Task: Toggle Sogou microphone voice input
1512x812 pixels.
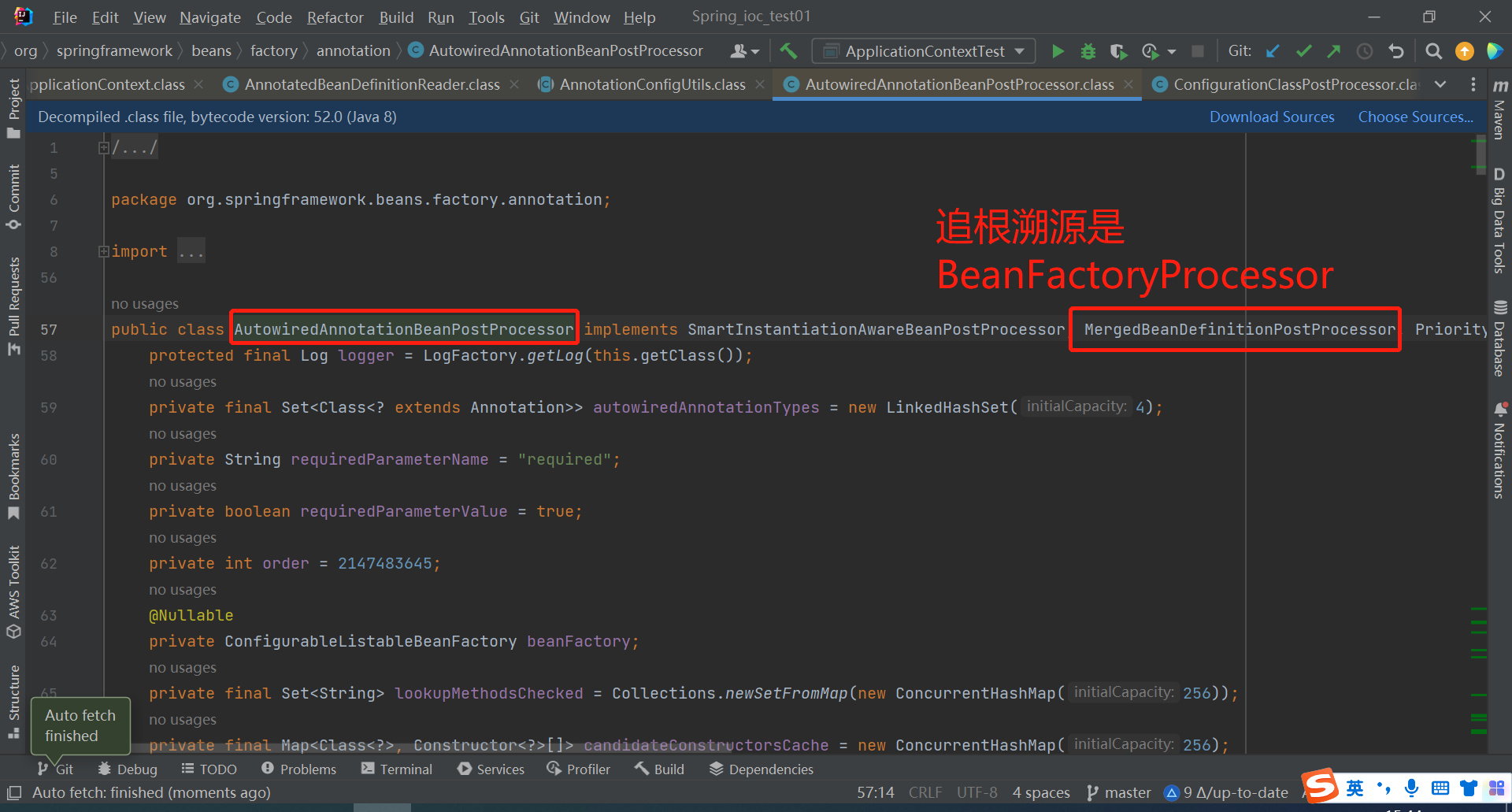Action: tap(1412, 788)
